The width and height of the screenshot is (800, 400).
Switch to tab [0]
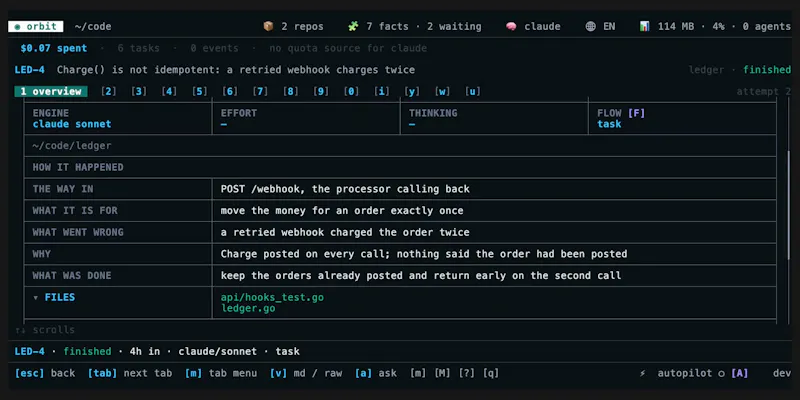pyautogui.click(x=352, y=92)
